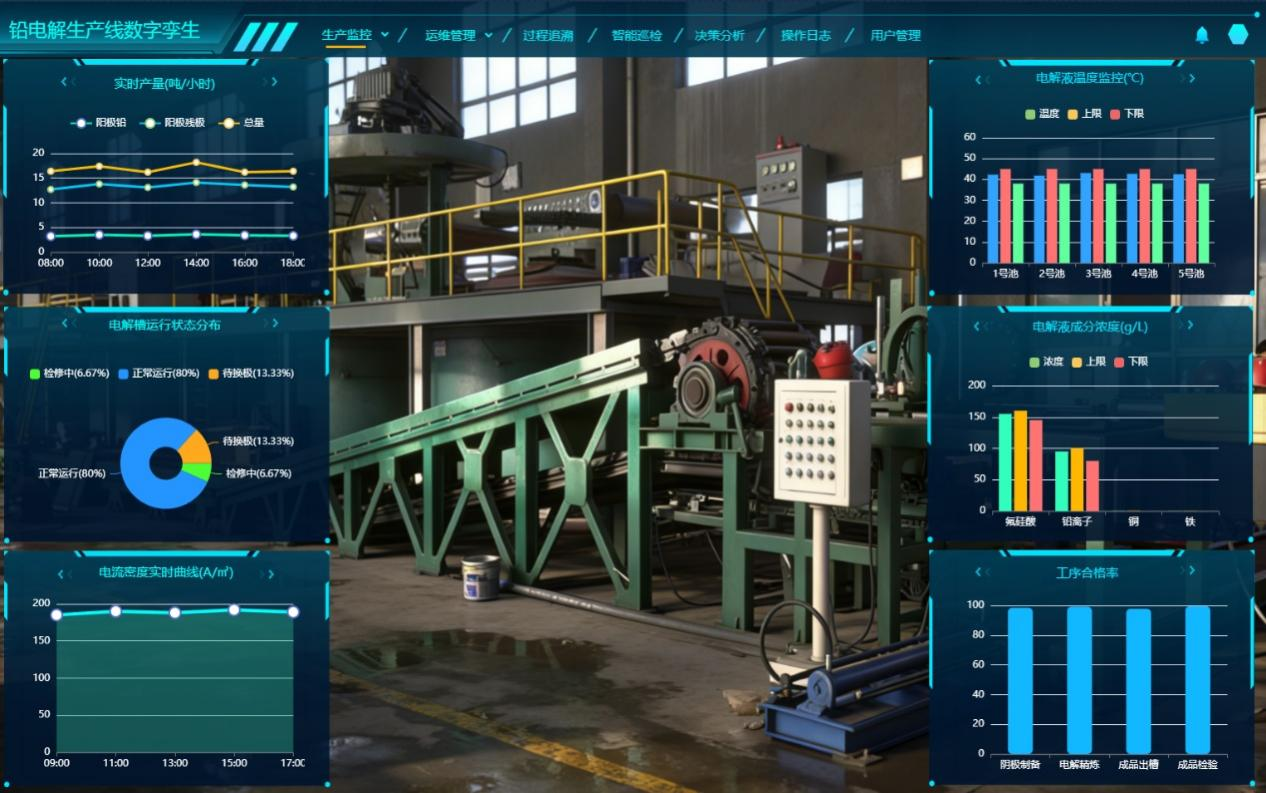Toggle the 总量 series legend item
Image resolution: width=1266 pixels, height=793 pixels.
pyautogui.click(x=242, y=123)
